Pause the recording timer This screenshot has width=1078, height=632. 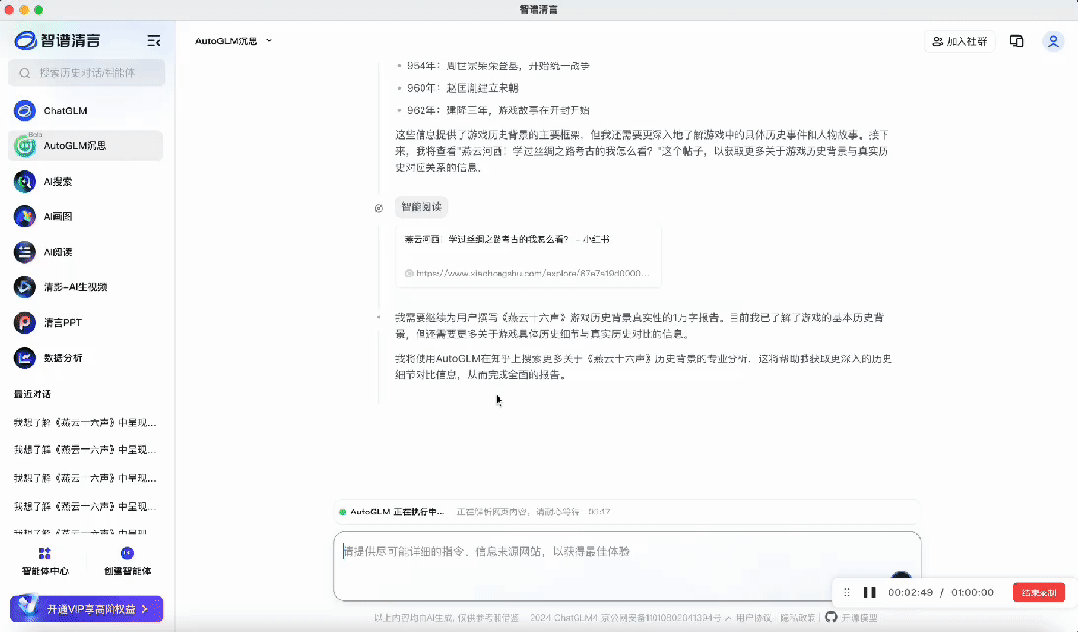click(x=870, y=592)
